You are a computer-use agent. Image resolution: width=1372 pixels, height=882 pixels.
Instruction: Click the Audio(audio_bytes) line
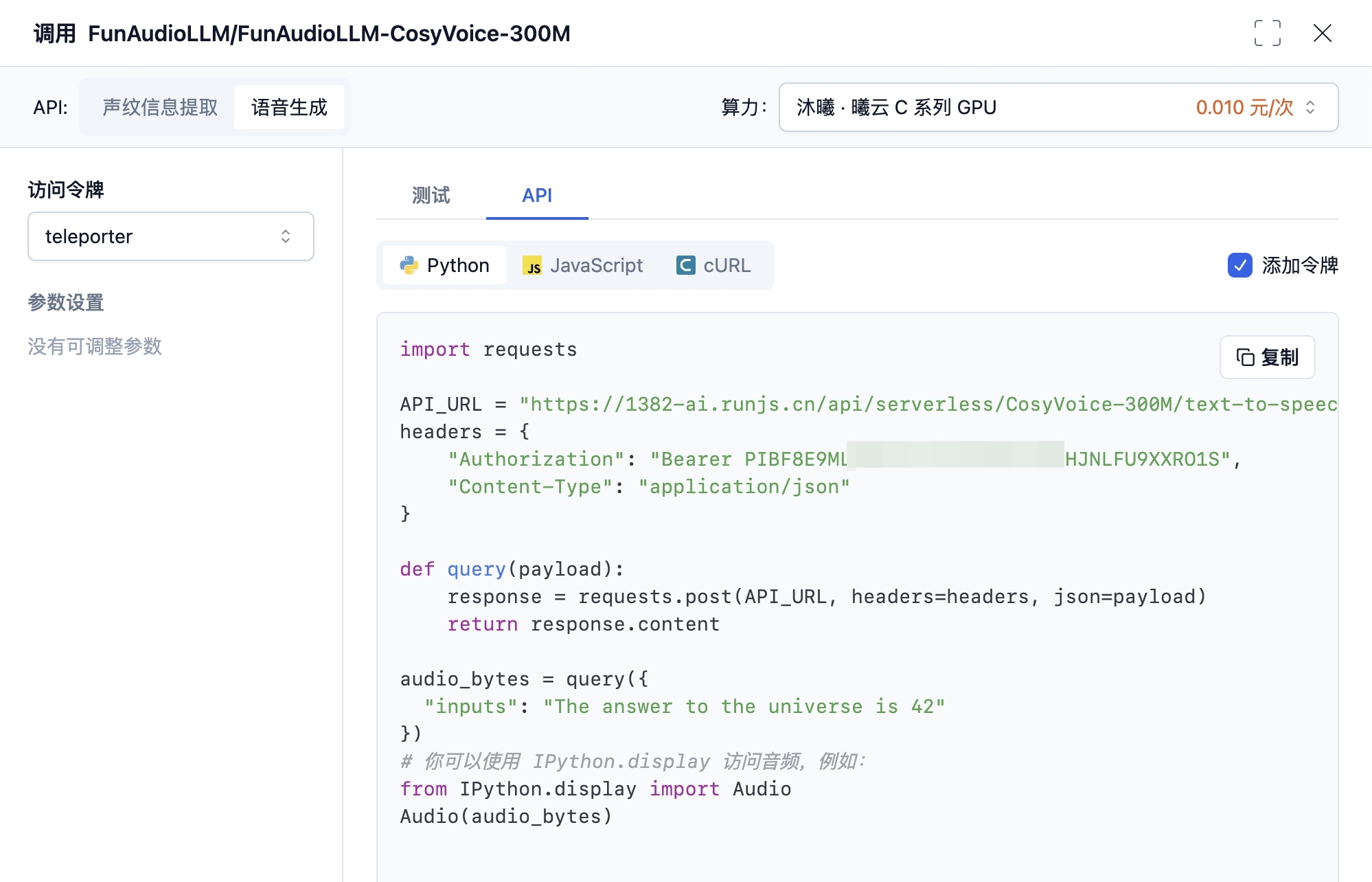point(506,816)
